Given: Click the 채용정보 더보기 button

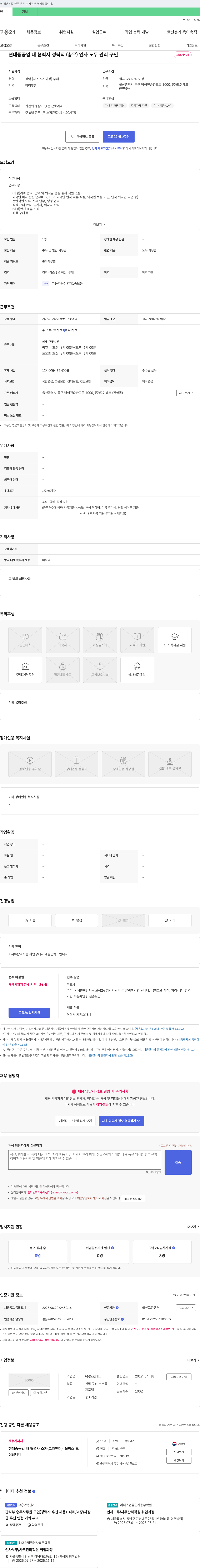Looking at the screenshot, I should coord(179,1377).
